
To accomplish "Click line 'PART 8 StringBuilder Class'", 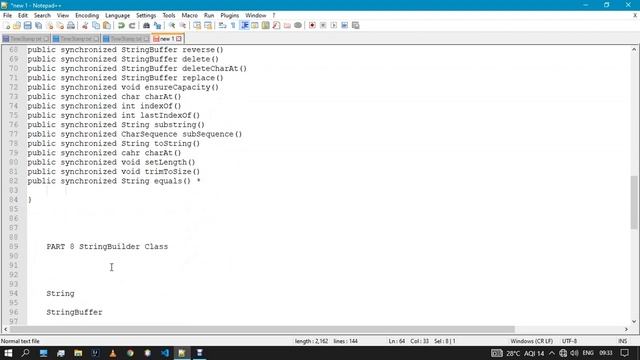I will pos(107,247).
